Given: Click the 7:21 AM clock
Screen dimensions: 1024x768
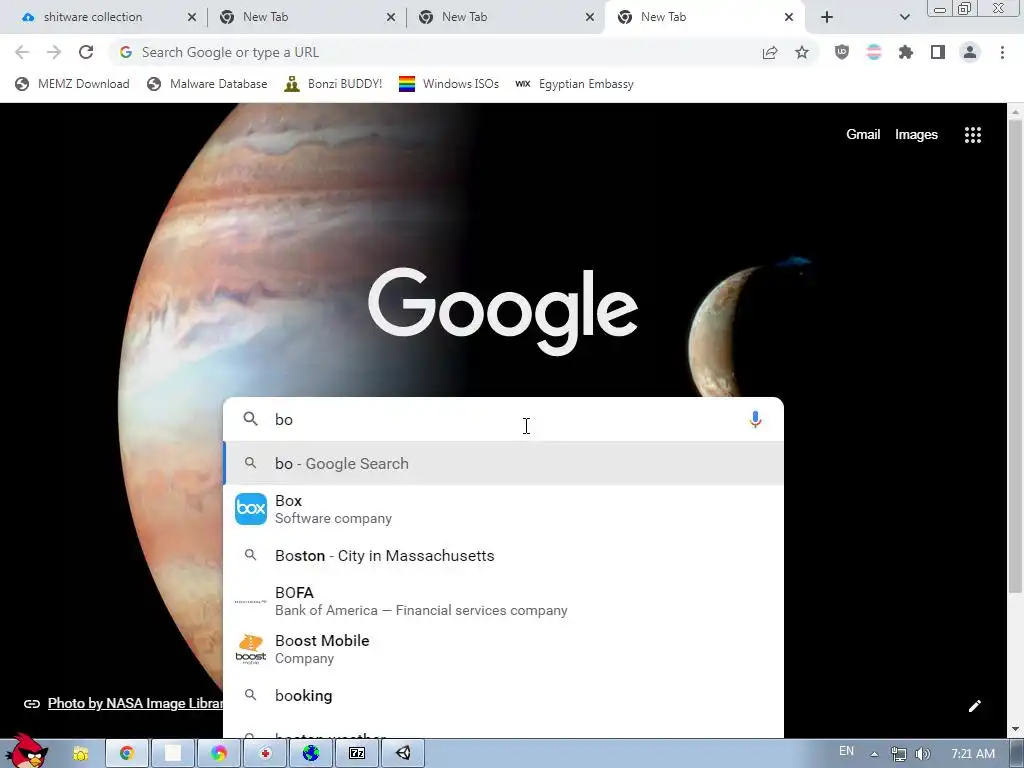Looking at the screenshot, I should point(973,754).
